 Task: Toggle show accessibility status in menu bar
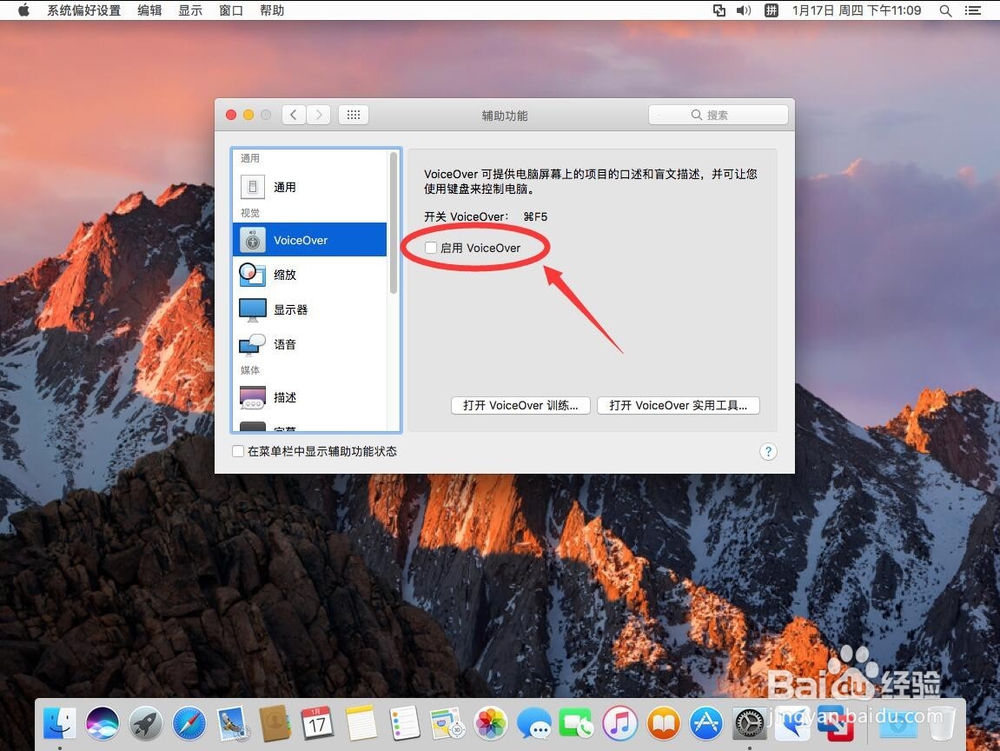pyautogui.click(x=238, y=451)
